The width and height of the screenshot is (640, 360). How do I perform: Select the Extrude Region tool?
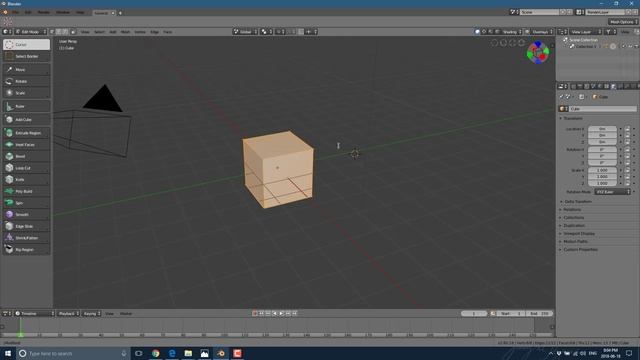coord(27,133)
